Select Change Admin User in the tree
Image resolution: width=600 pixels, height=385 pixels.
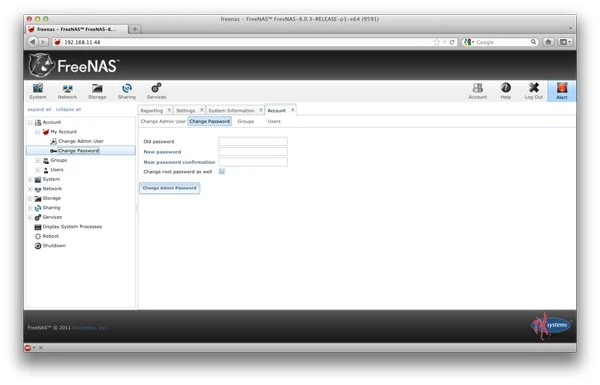[81, 141]
